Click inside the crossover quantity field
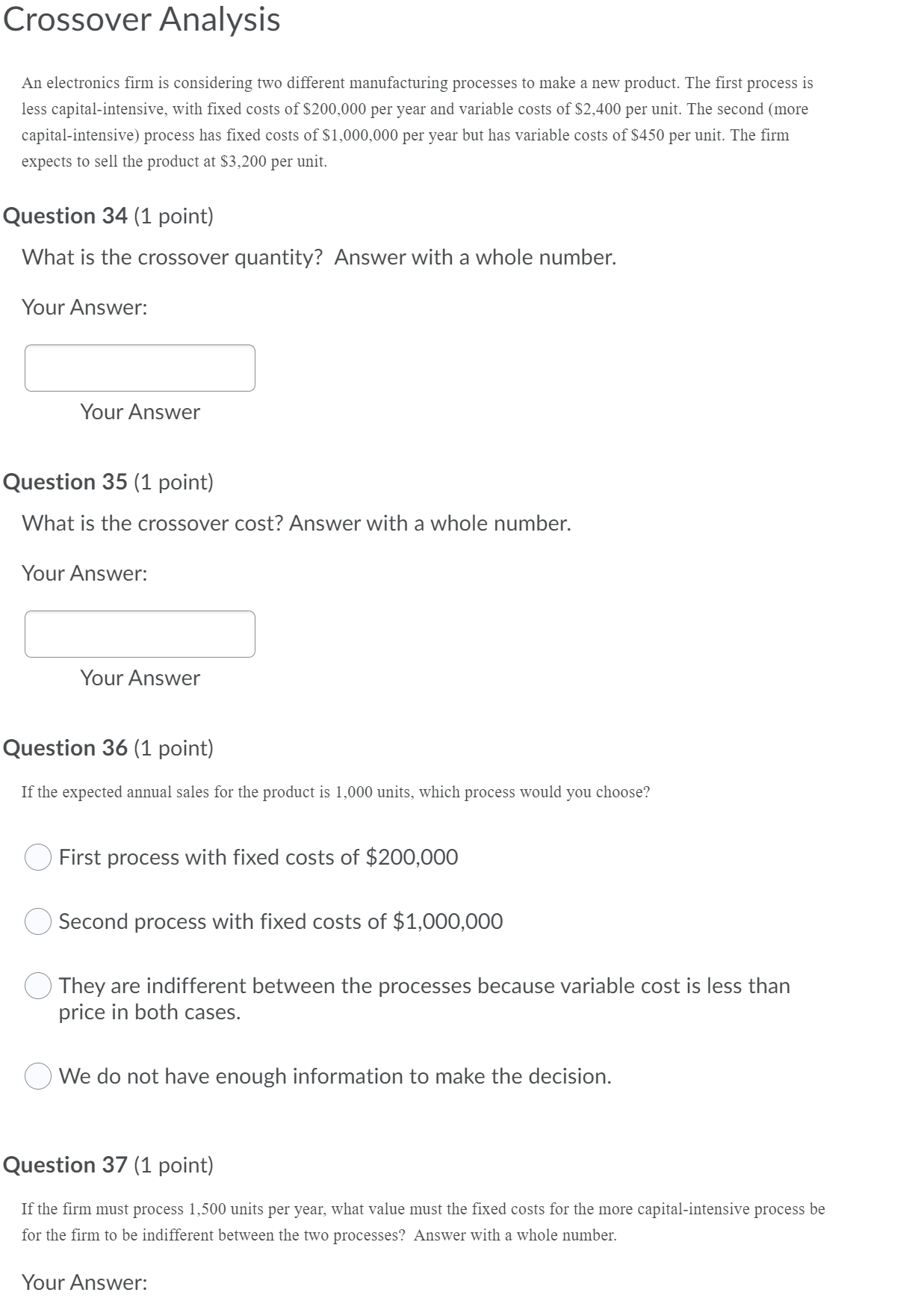This screenshot has height=1313, width=924. click(x=140, y=368)
